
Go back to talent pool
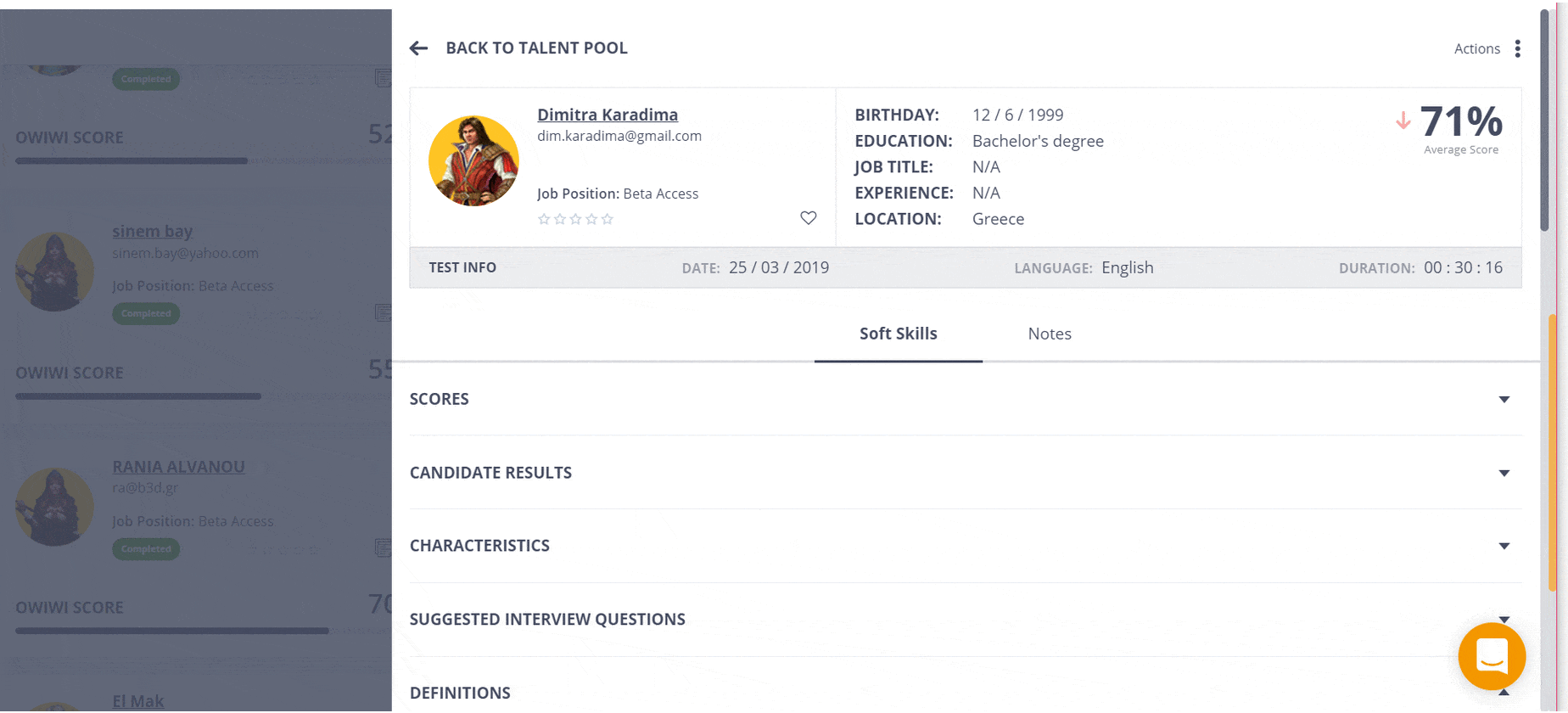tap(536, 48)
